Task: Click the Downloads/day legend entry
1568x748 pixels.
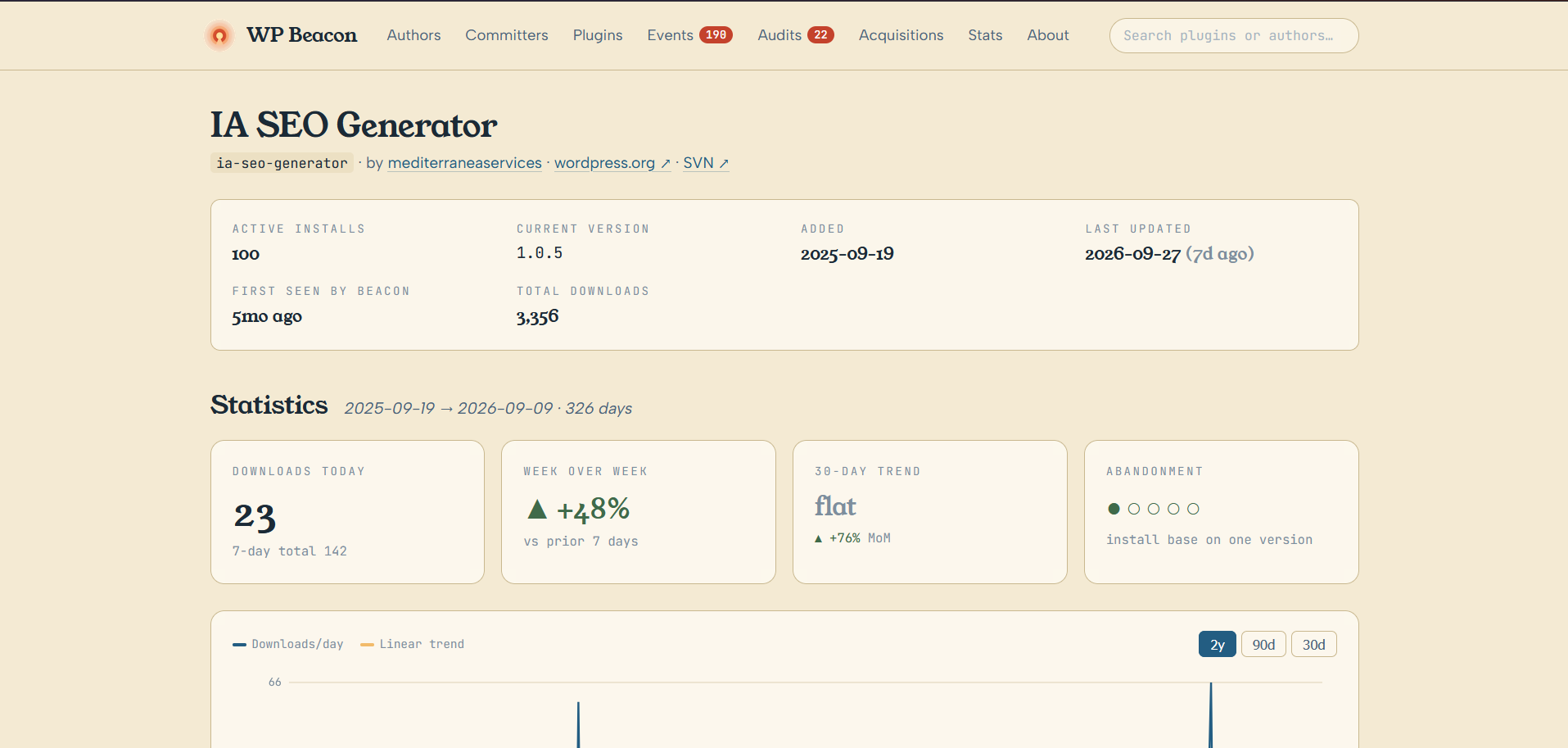Action: (x=288, y=644)
